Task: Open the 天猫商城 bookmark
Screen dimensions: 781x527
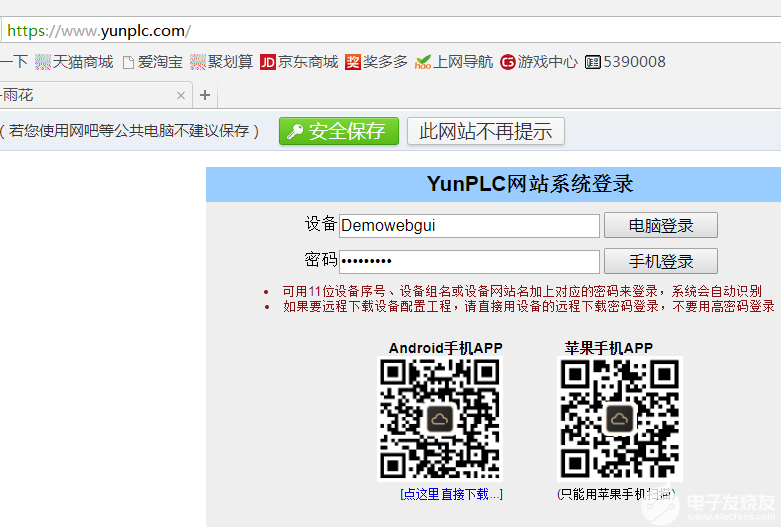Action: pos(74,62)
